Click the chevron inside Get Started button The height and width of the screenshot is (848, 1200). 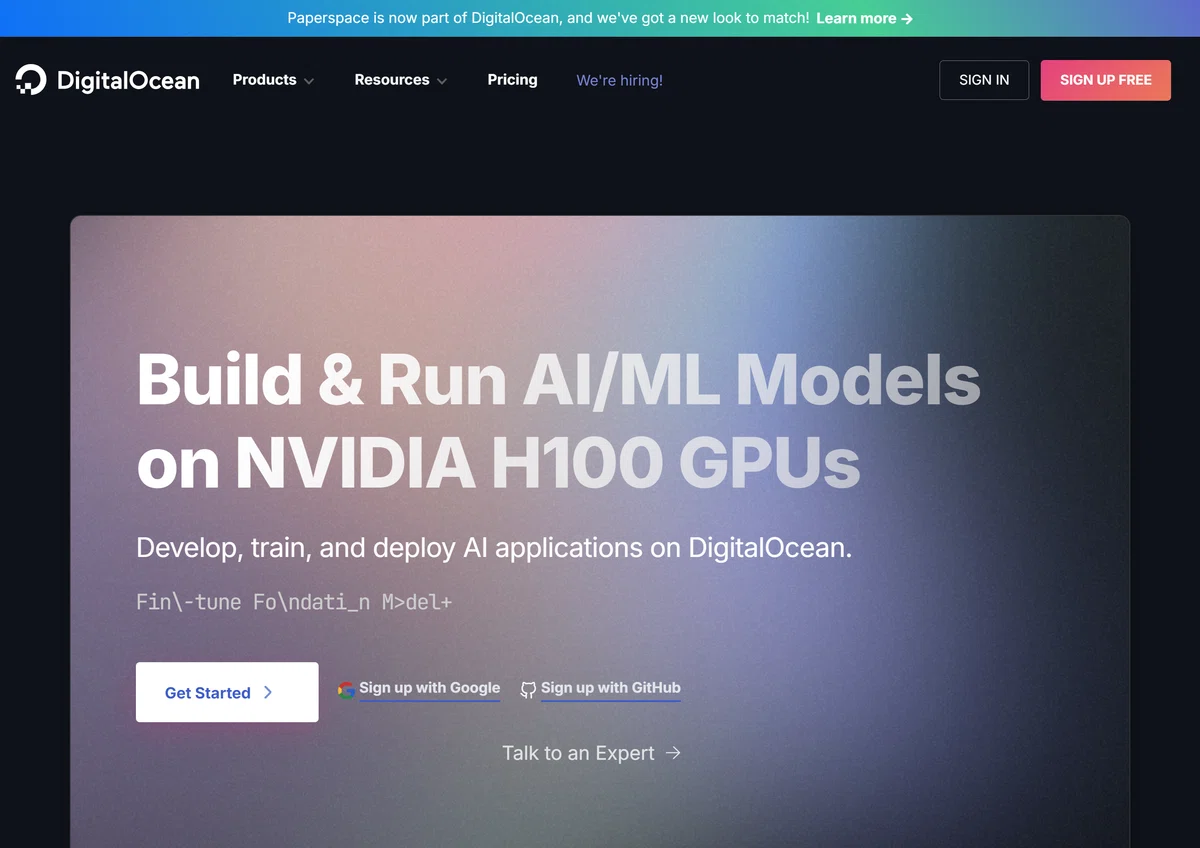(x=268, y=692)
